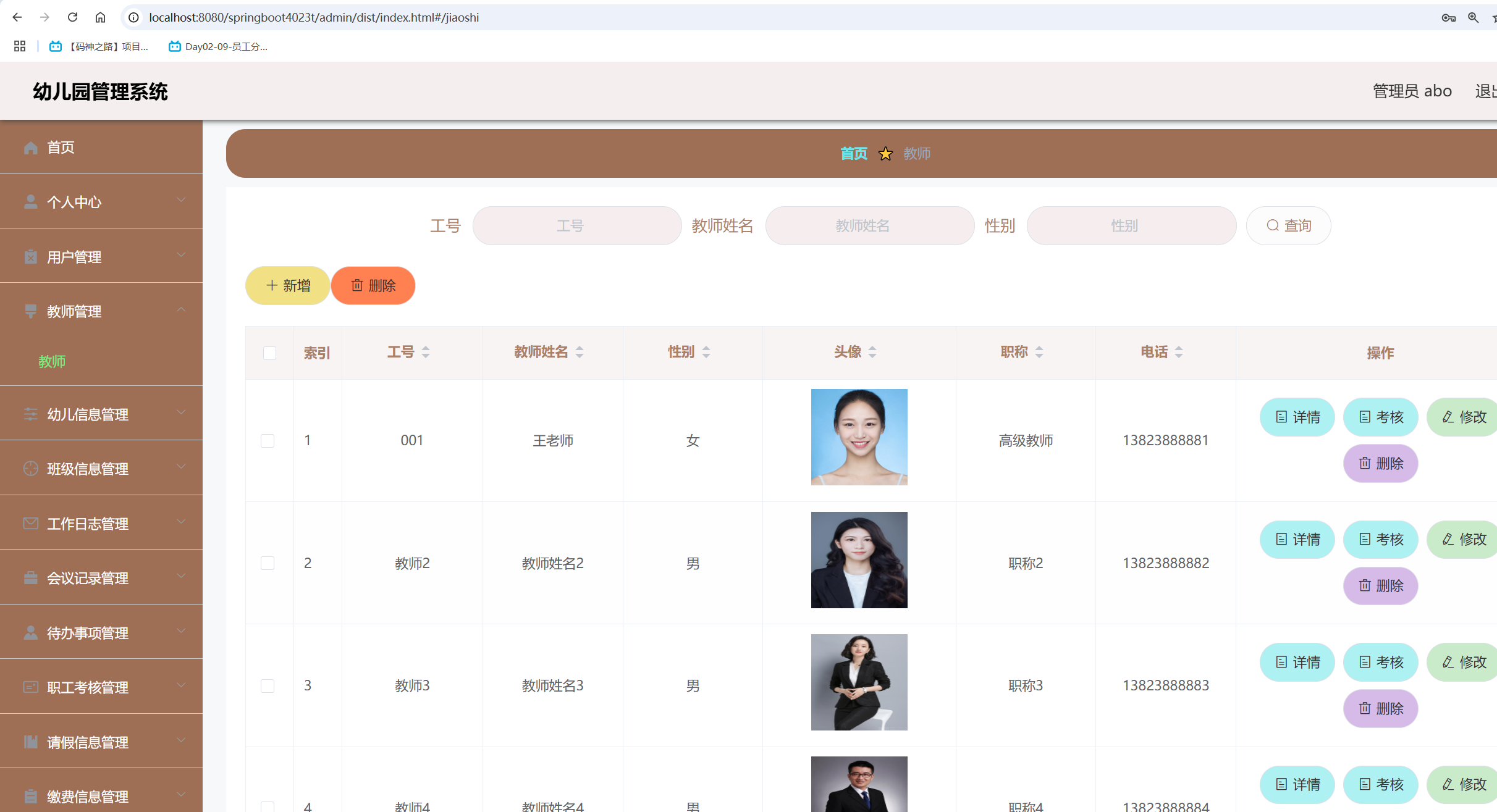Open the browser home page icon

(x=100, y=17)
